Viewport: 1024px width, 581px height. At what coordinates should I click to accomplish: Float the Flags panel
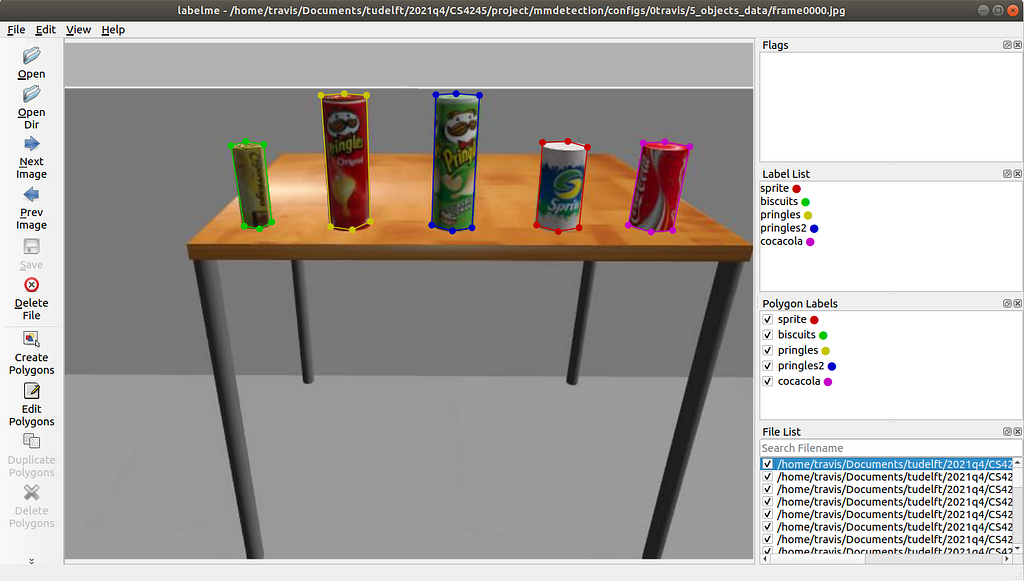1007,45
